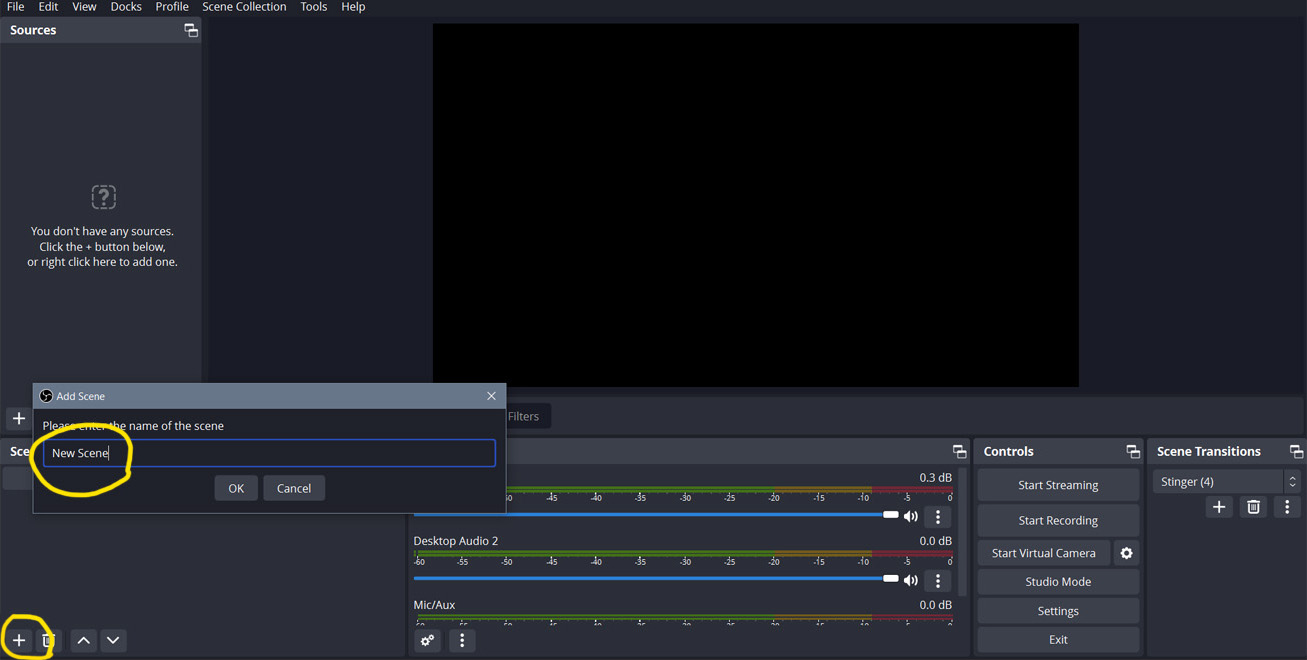
Task: Open the Stinger transition dropdown
Action: pyautogui.click(x=1225, y=481)
